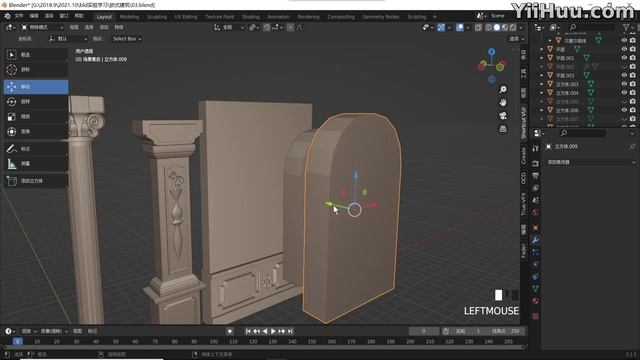The width and height of the screenshot is (640, 360).
Task: Toggle viewport visibility eye for 平面.001
Action: [x=624, y=58]
